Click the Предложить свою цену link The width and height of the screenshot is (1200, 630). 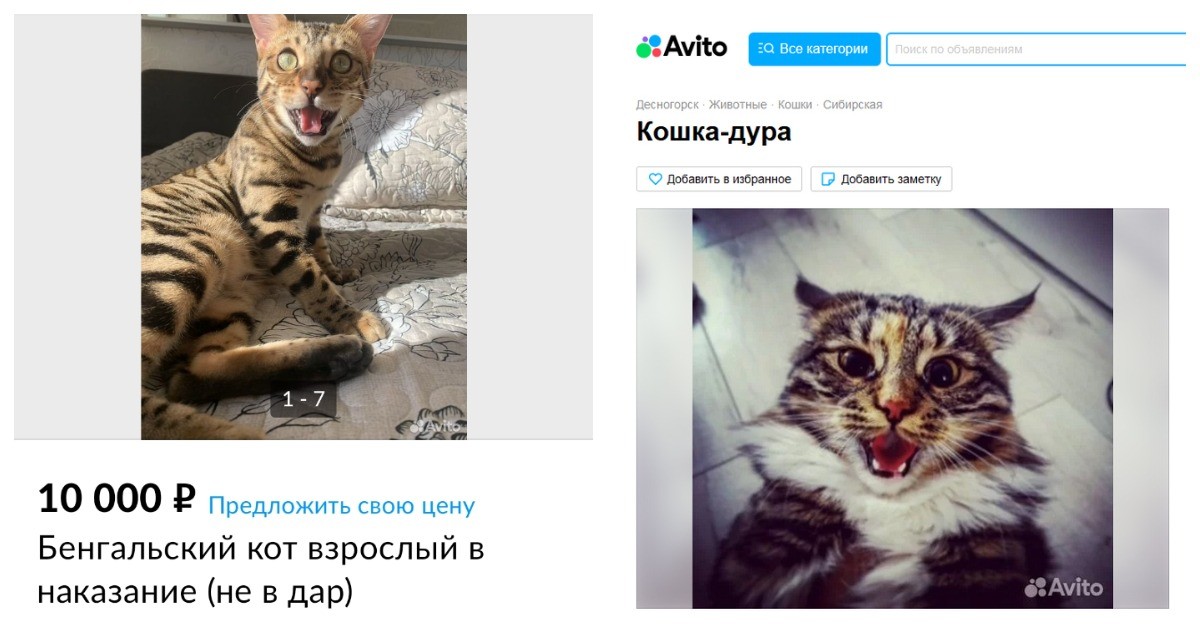(341, 506)
